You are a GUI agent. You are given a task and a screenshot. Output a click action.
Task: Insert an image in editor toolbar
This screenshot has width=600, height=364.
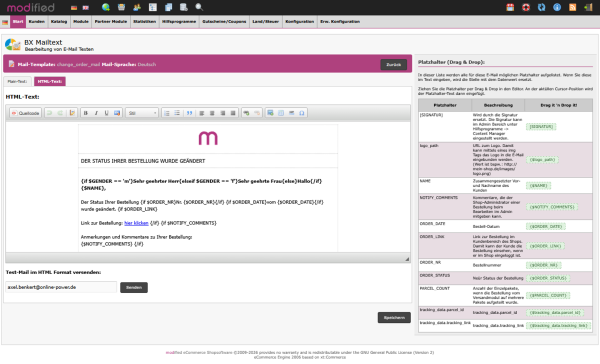point(270,113)
